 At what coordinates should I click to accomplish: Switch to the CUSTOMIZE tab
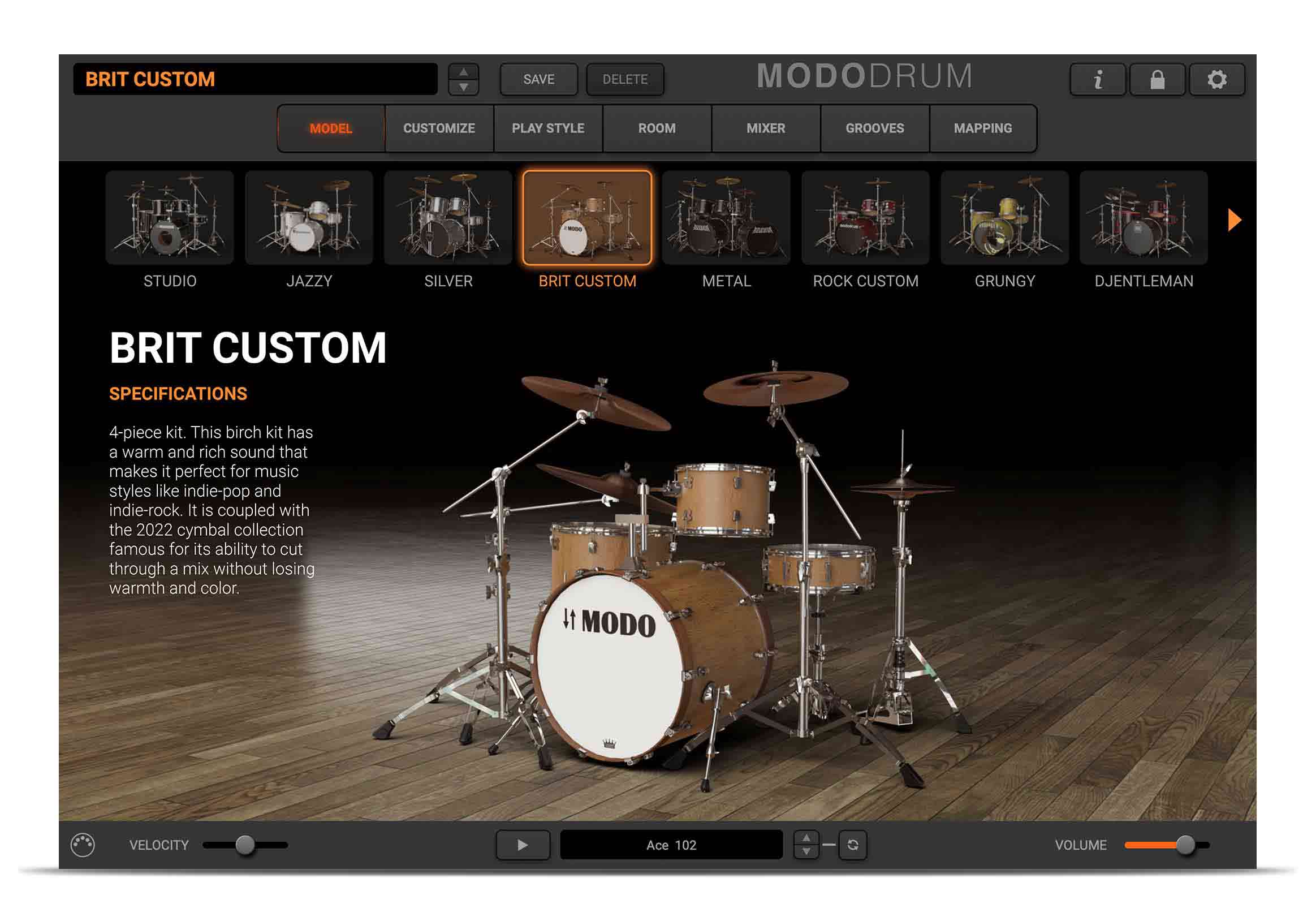[437, 126]
